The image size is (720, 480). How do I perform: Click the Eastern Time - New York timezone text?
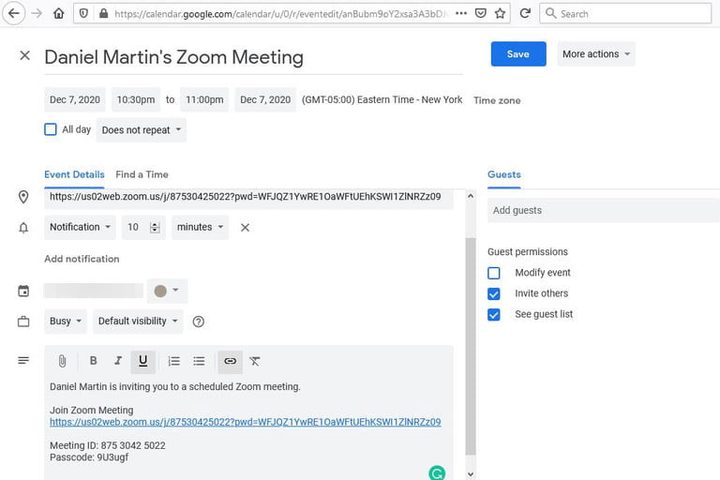382,100
